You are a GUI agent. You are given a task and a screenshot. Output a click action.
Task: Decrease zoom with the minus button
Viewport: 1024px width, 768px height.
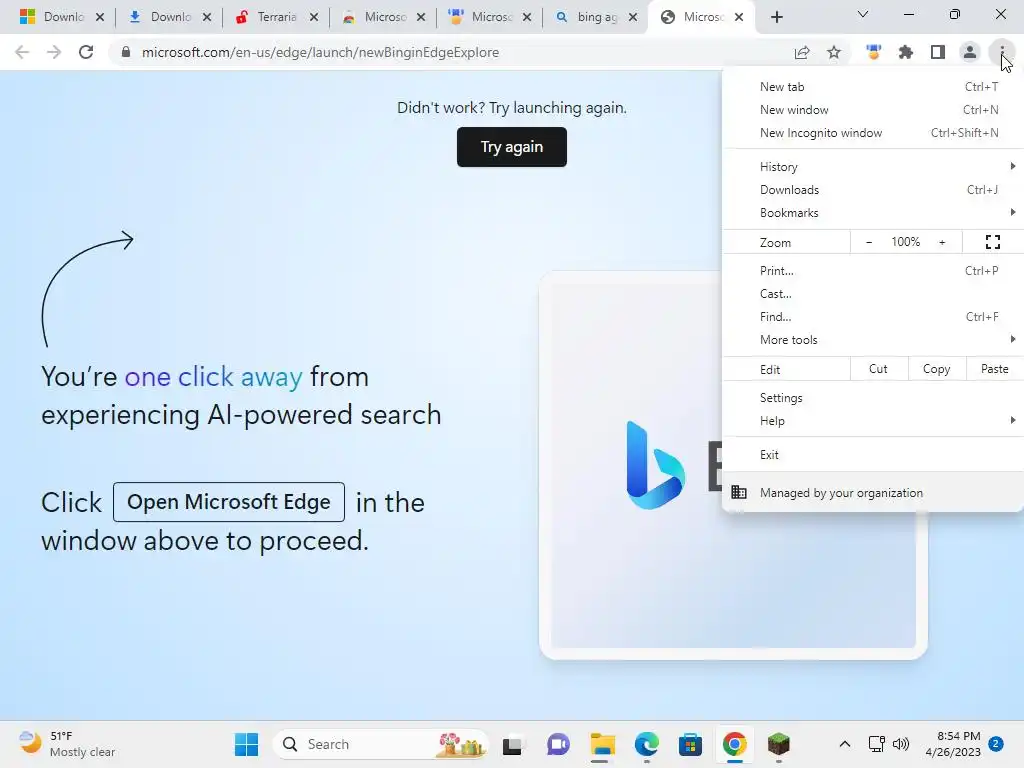[x=869, y=242]
